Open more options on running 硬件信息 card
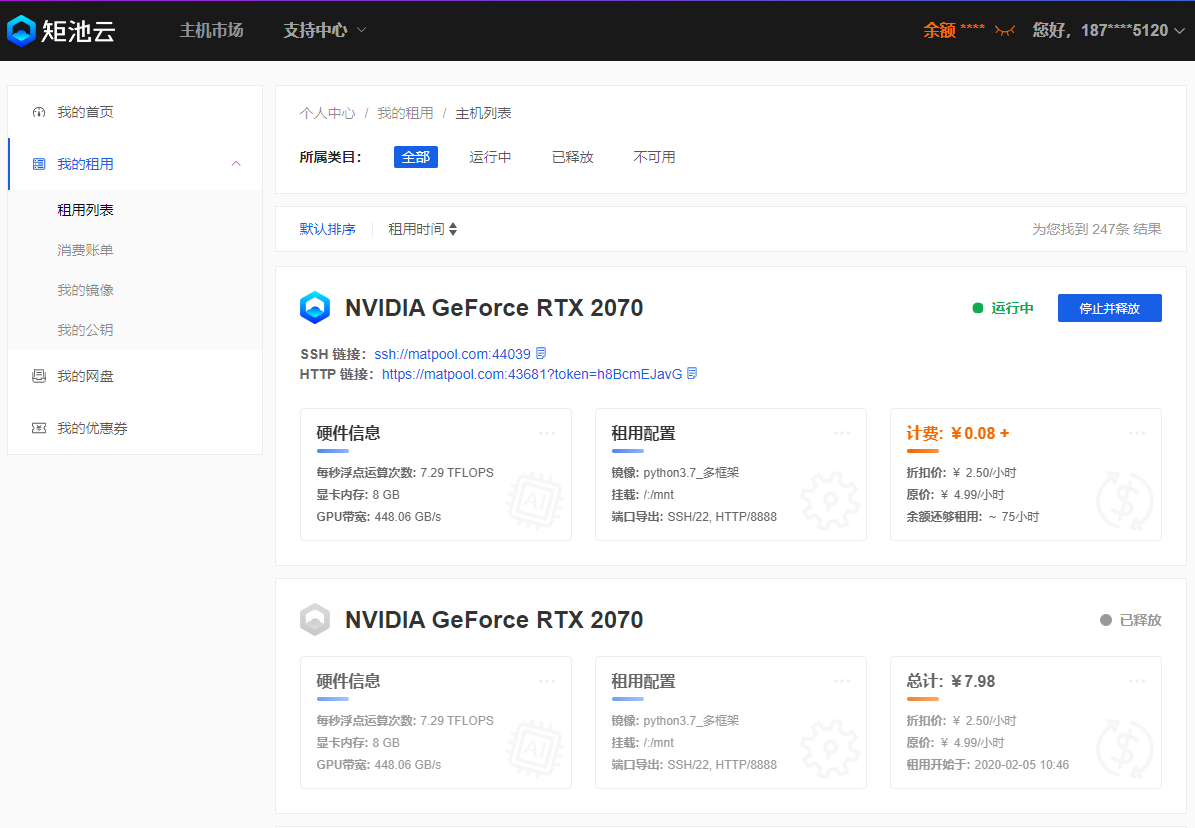1195x828 pixels. coord(547,433)
